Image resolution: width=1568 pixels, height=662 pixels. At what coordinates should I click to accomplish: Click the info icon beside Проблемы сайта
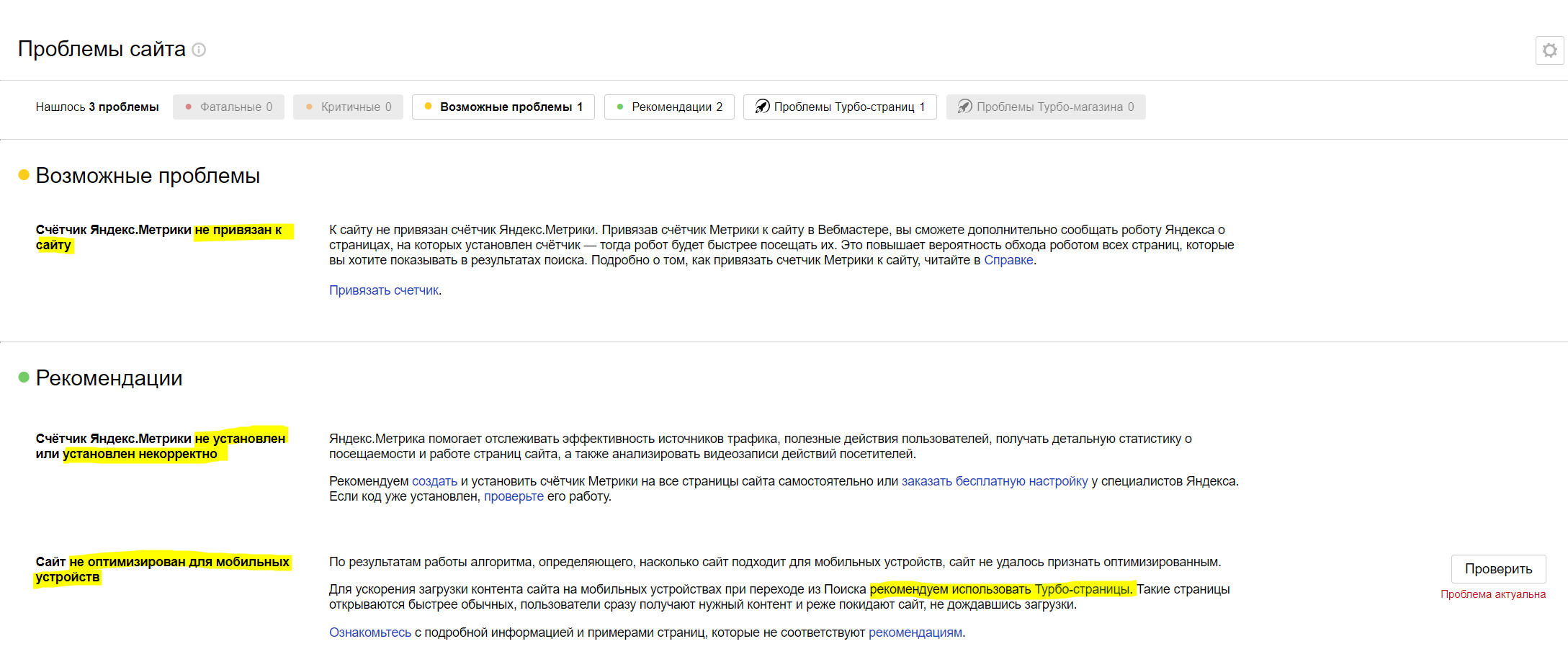coord(199,50)
